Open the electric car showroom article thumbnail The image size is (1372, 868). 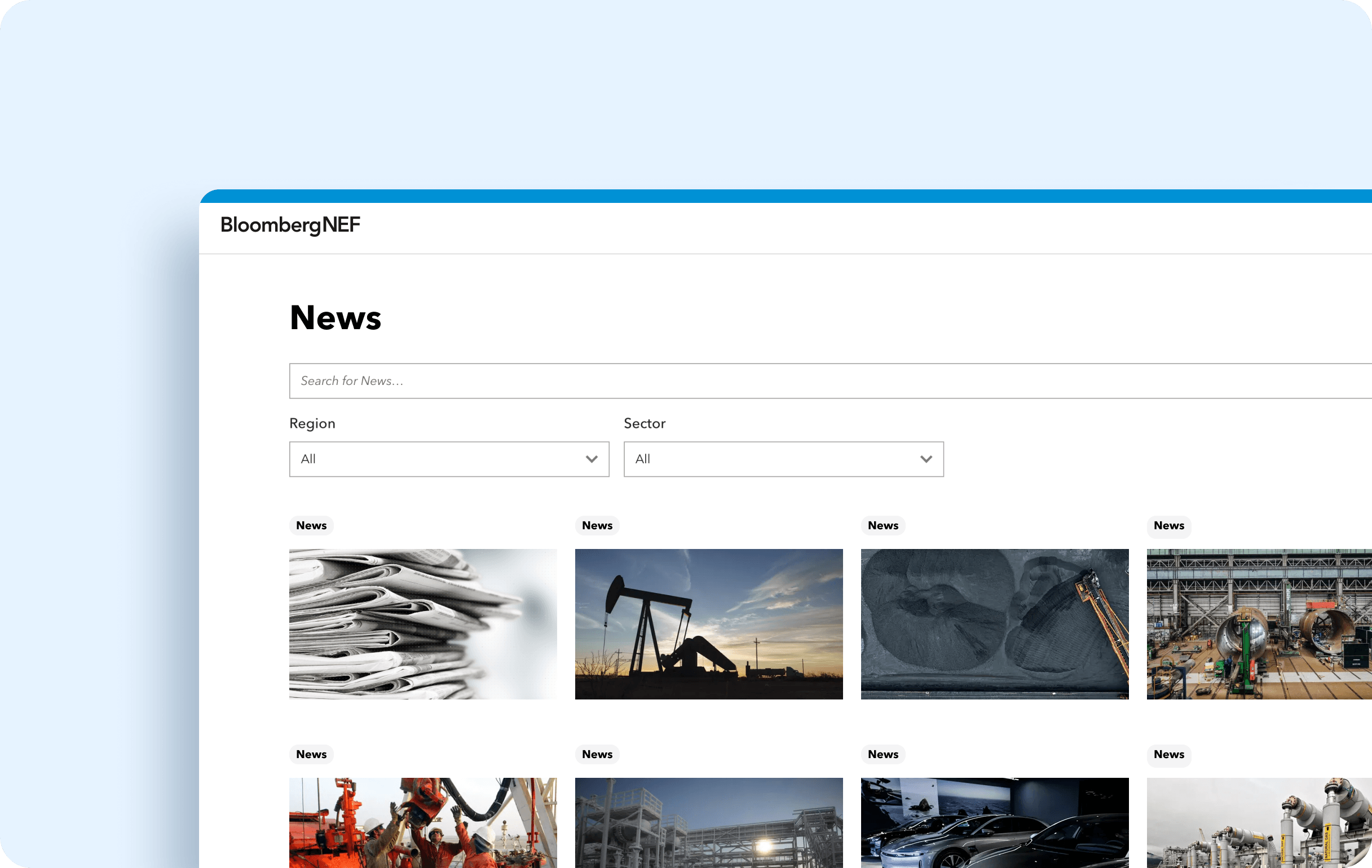[994, 822]
